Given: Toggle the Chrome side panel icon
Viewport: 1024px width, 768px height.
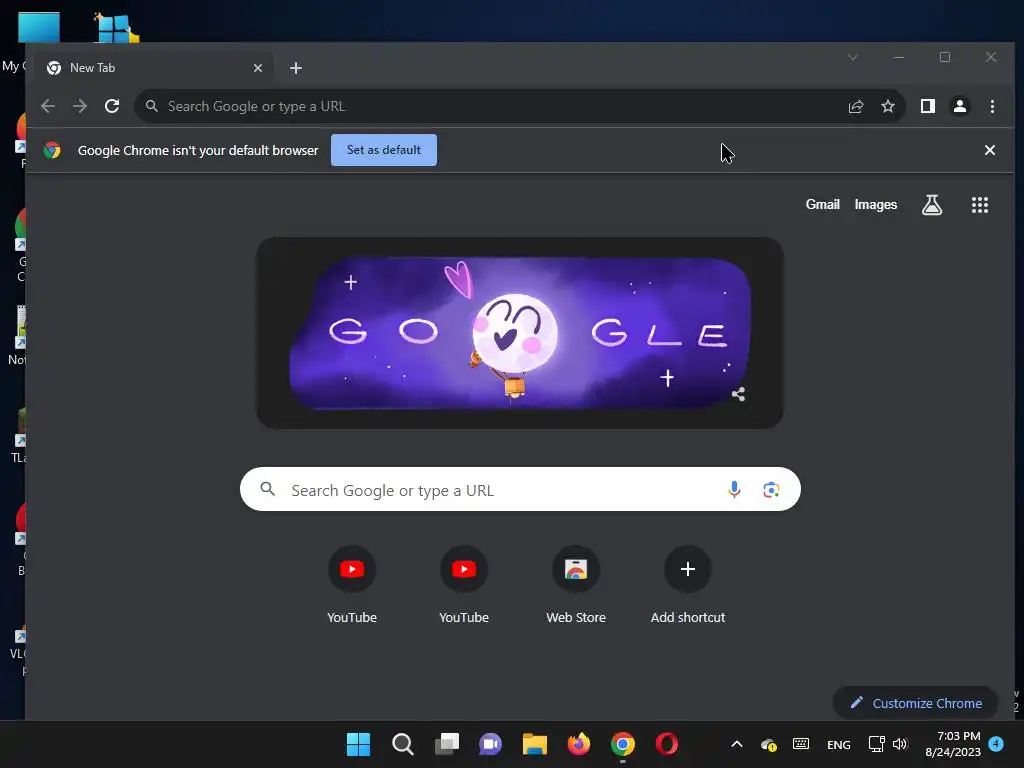Looking at the screenshot, I should 927,106.
